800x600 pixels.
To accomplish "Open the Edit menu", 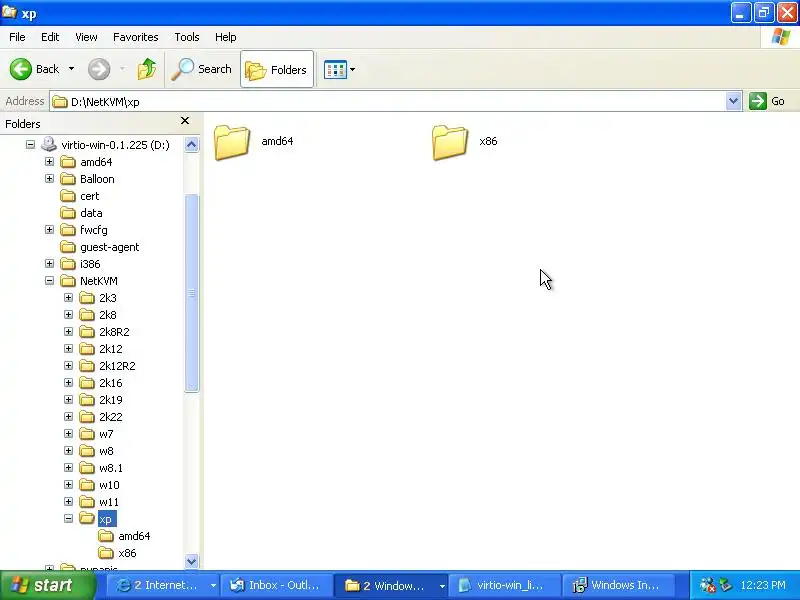I will [50, 37].
